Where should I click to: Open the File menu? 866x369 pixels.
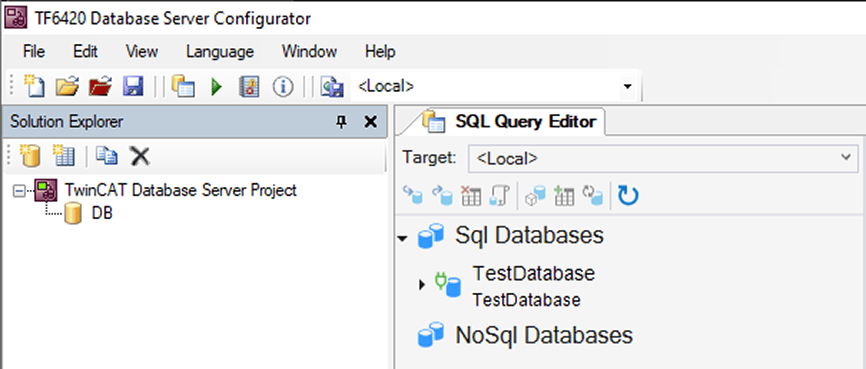point(34,52)
